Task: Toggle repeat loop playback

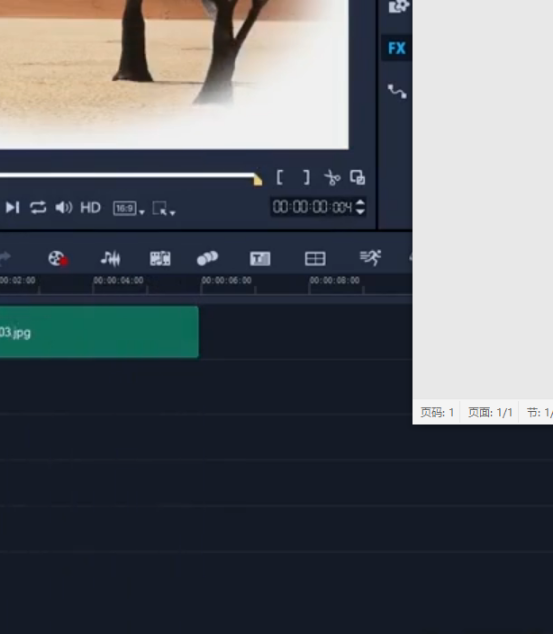Action: click(38, 207)
